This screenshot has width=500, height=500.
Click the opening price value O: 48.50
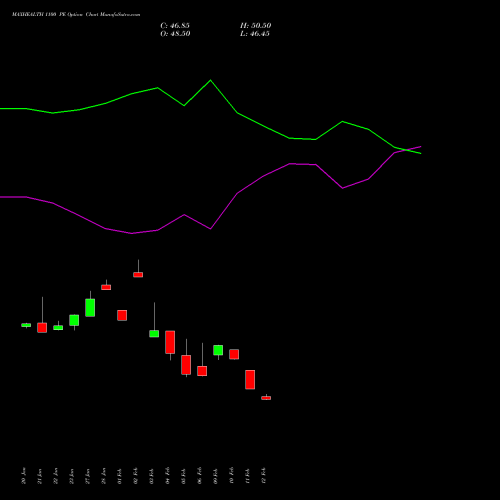[175, 34]
